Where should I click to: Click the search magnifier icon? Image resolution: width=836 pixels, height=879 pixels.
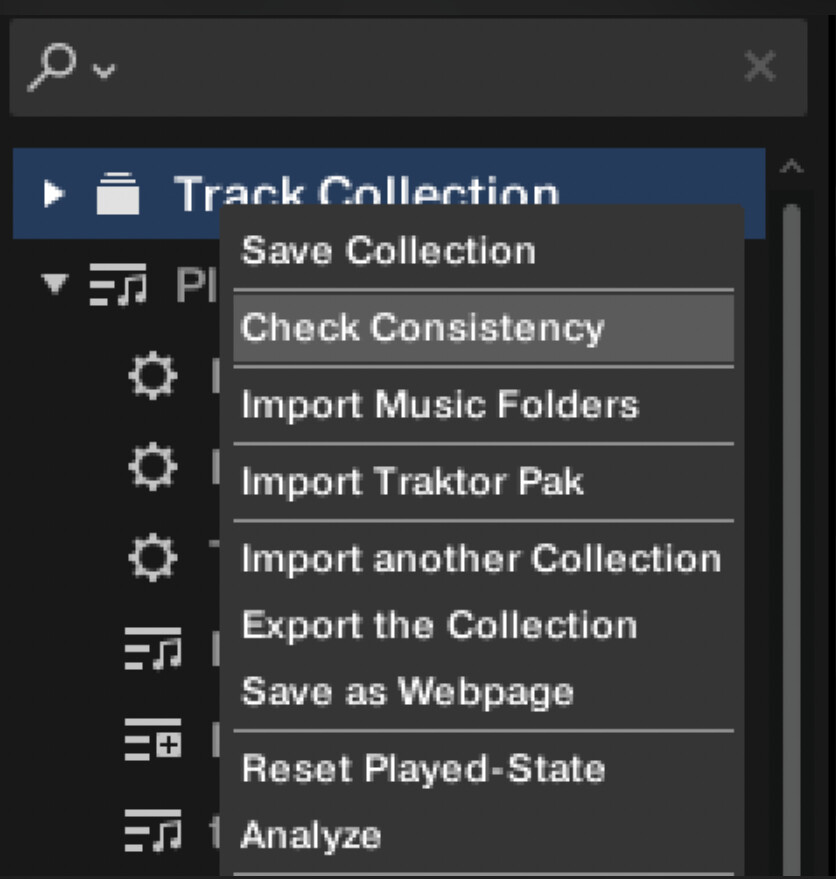(x=54, y=67)
